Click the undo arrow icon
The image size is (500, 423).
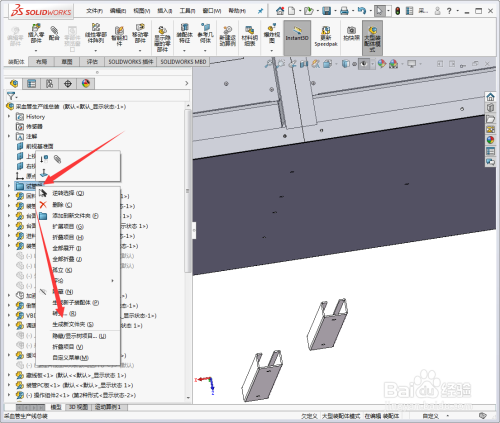click(362, 11)
